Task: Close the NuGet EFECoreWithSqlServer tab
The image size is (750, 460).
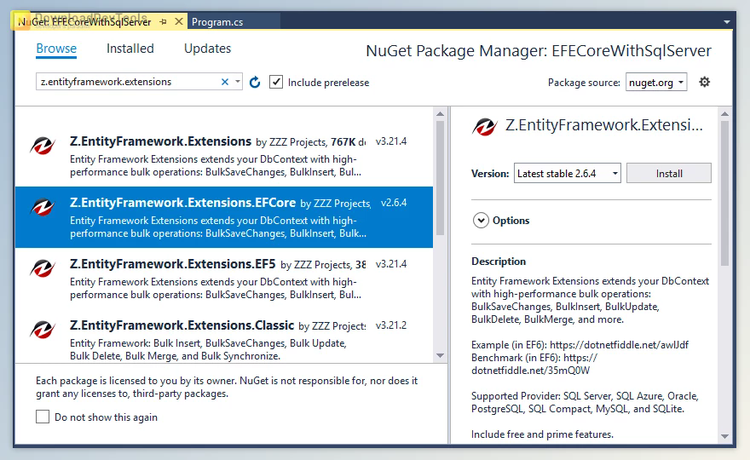Action: [178, 22]
